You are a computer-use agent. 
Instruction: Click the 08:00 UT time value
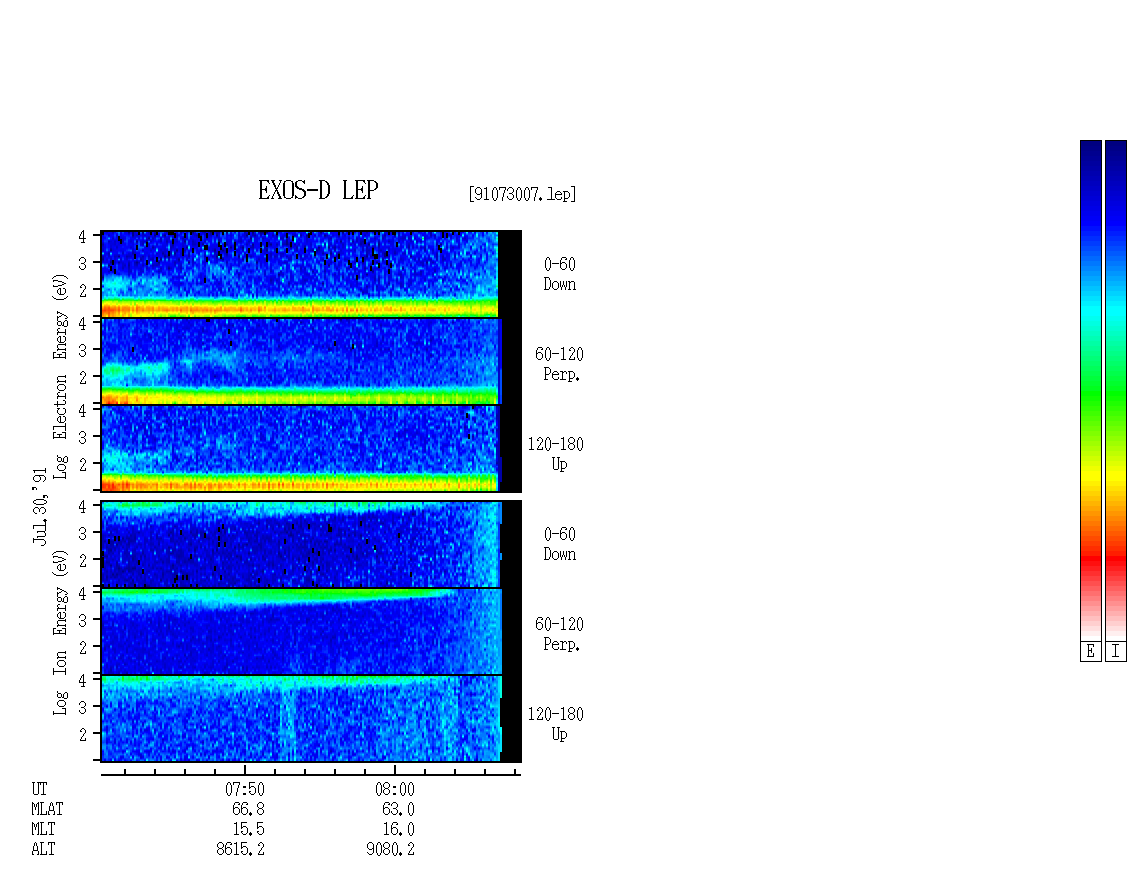point(395,789)
